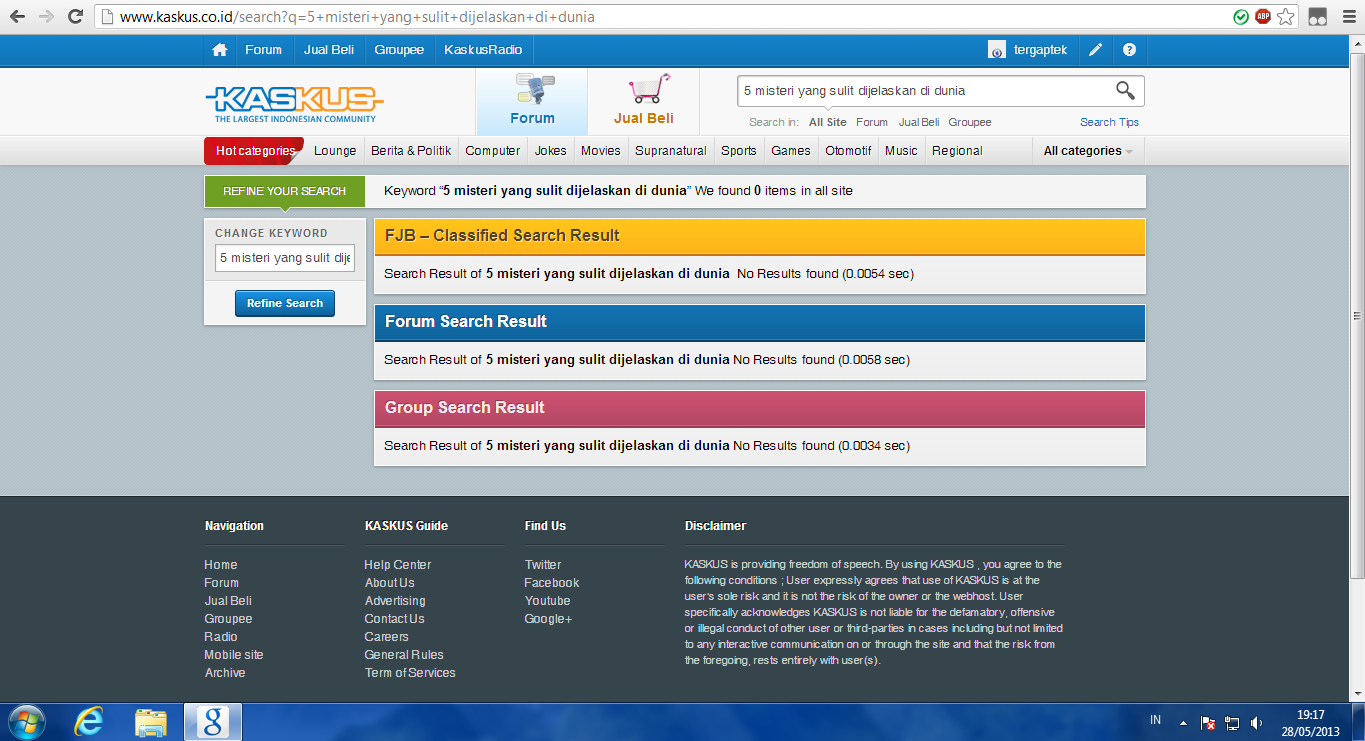This screenshot has height=741, width=1365.
Task: Click the Windows Start button
Action: coord(26,721)
